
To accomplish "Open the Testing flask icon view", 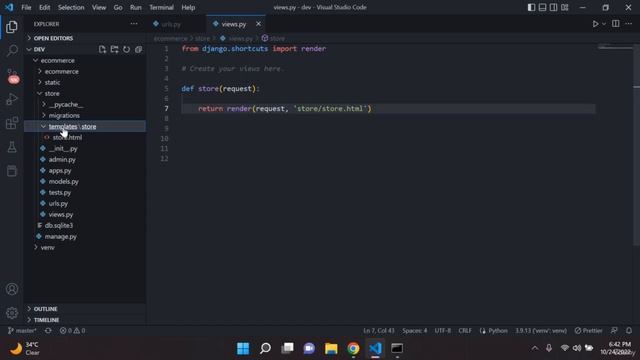I will [x=12, y=147].
